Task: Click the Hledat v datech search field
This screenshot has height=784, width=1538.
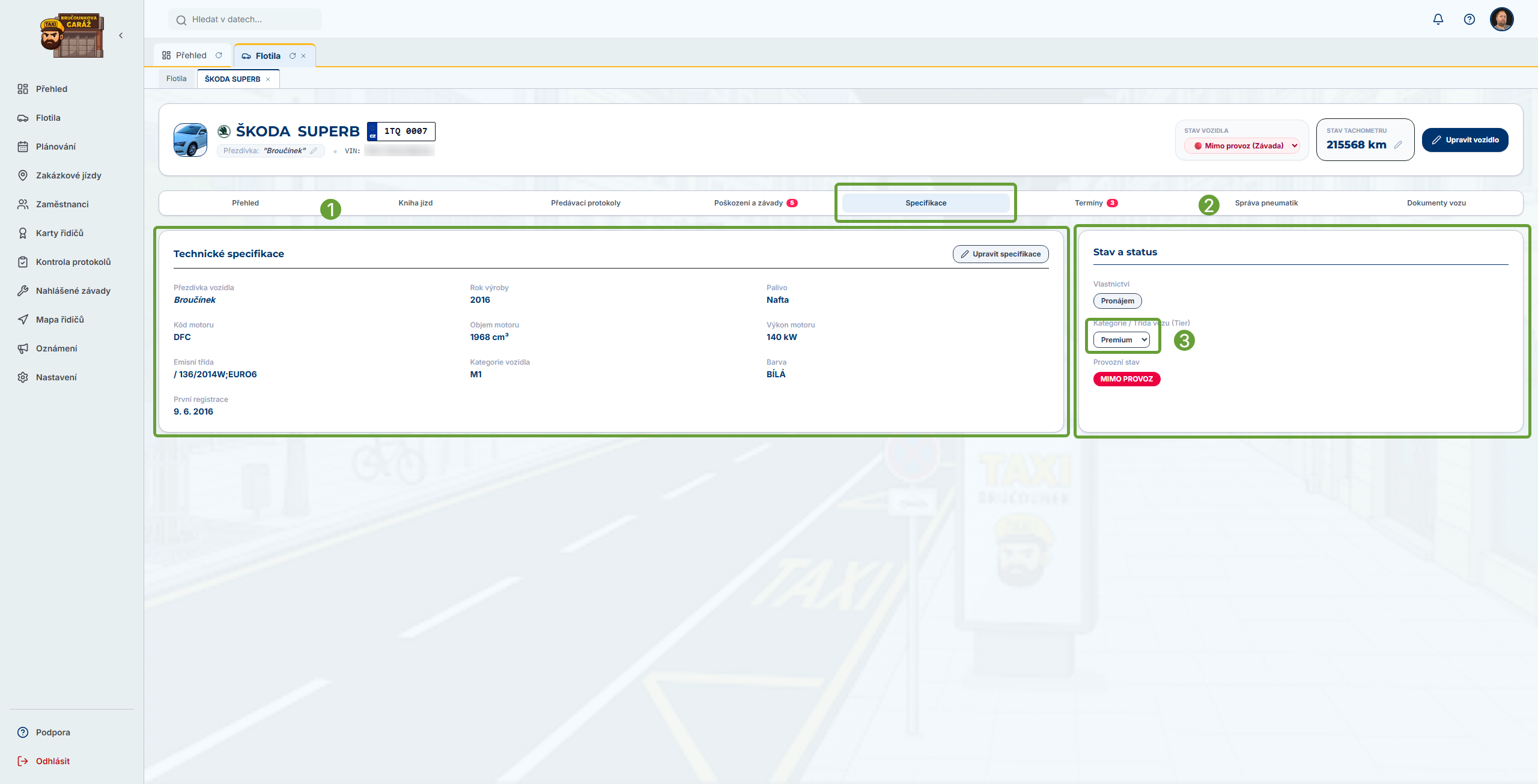Action: click(245, 19)
